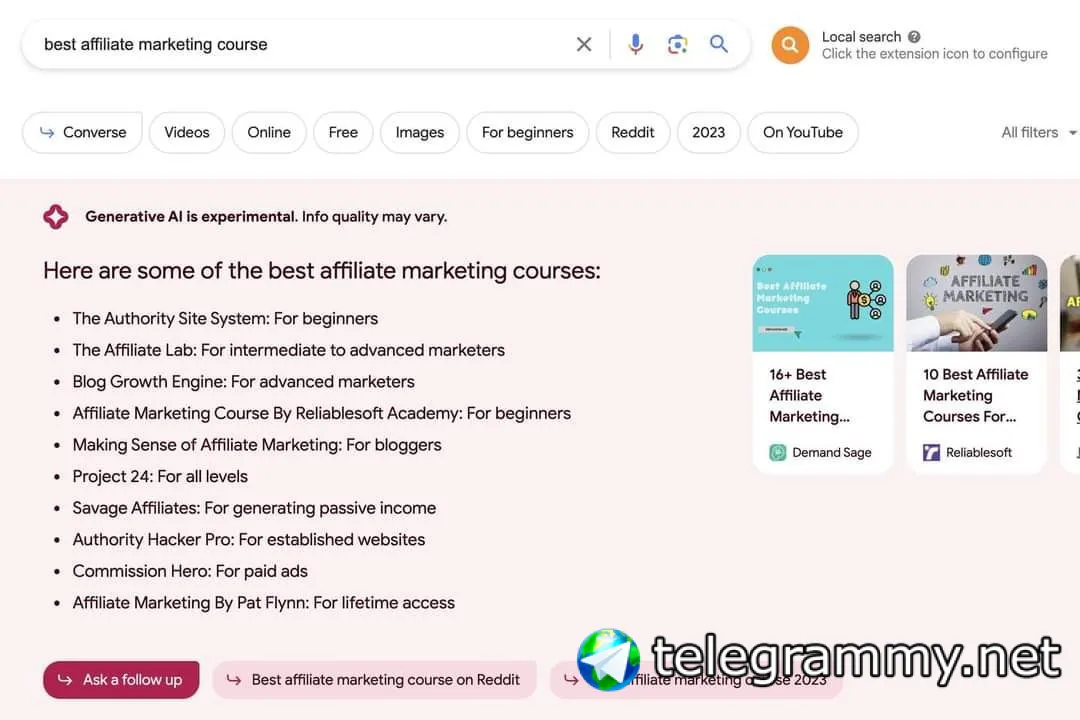Click the Ask a follow up button
Viewport: 1080px width, 720px height.
[121, 680]
